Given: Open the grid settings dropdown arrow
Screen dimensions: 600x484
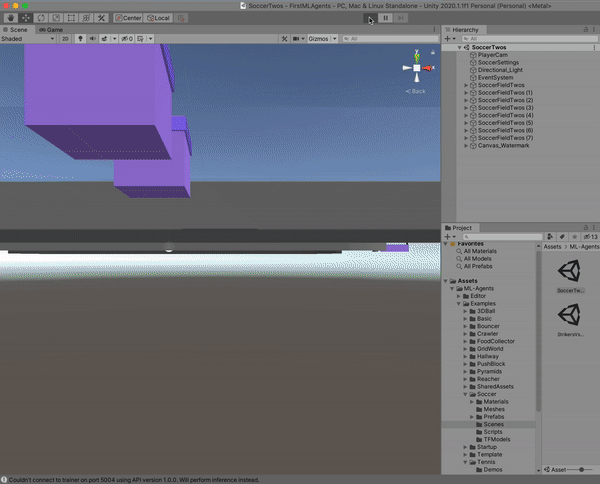Looking at the screenshot, I should 150,39.
